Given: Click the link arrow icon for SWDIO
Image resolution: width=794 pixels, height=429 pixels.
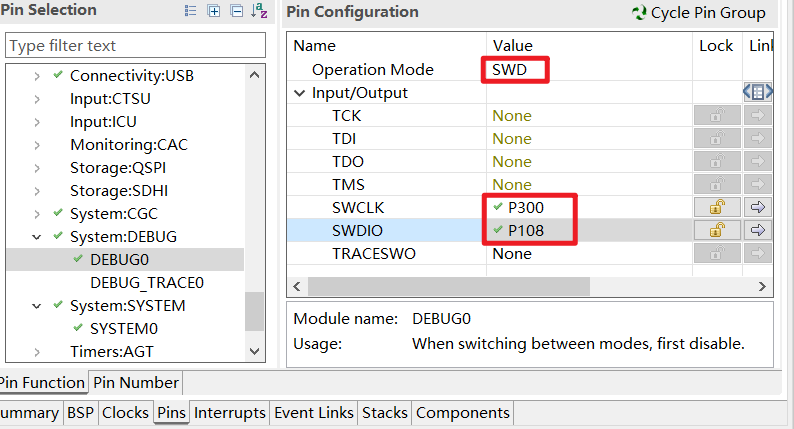Looking at the screenshot, I should tap(758, 230).
